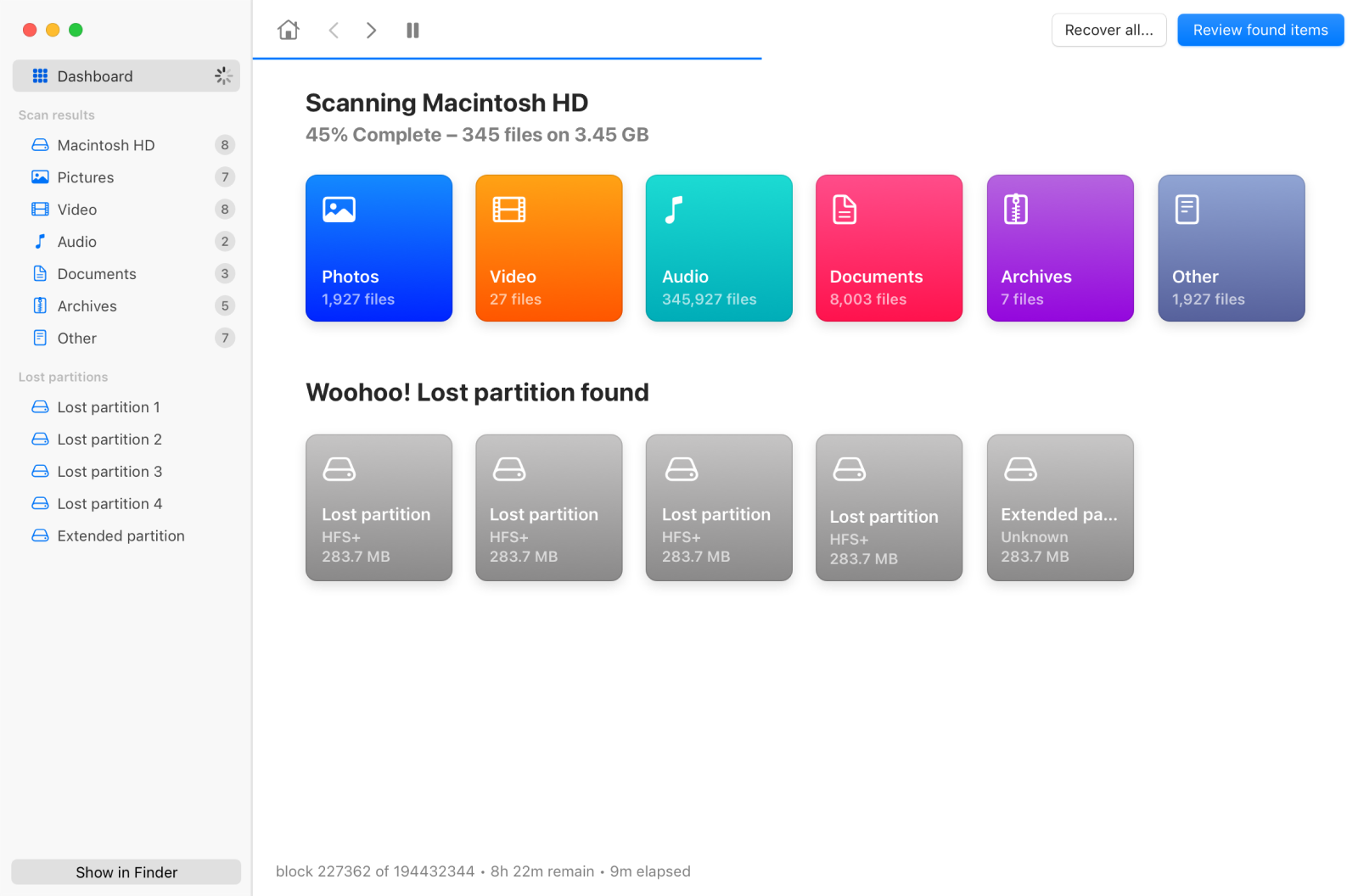The width and height of the screenshot is (1358, 896).
Task: Click the blue scan progress bar
Action: (508, 59)
